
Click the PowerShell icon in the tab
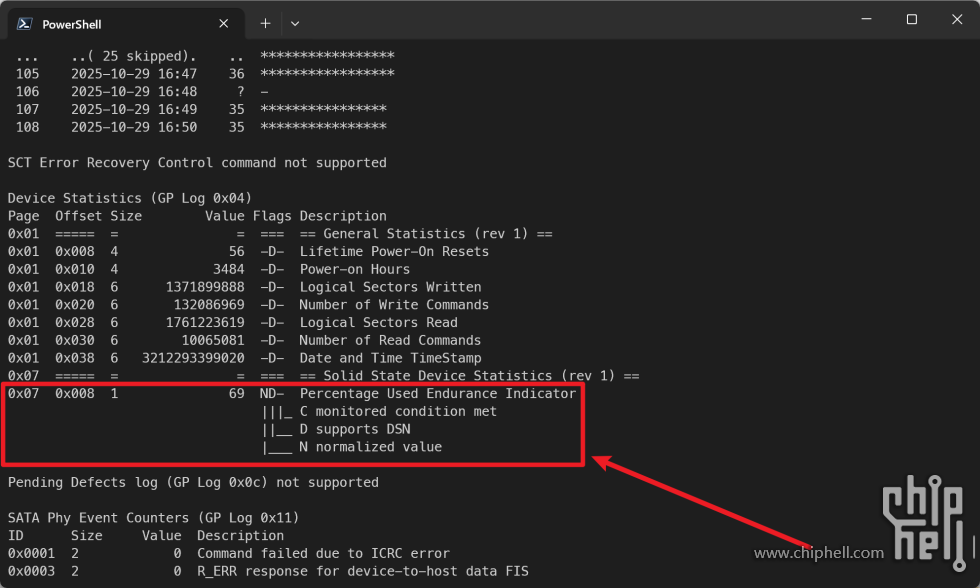22,24
